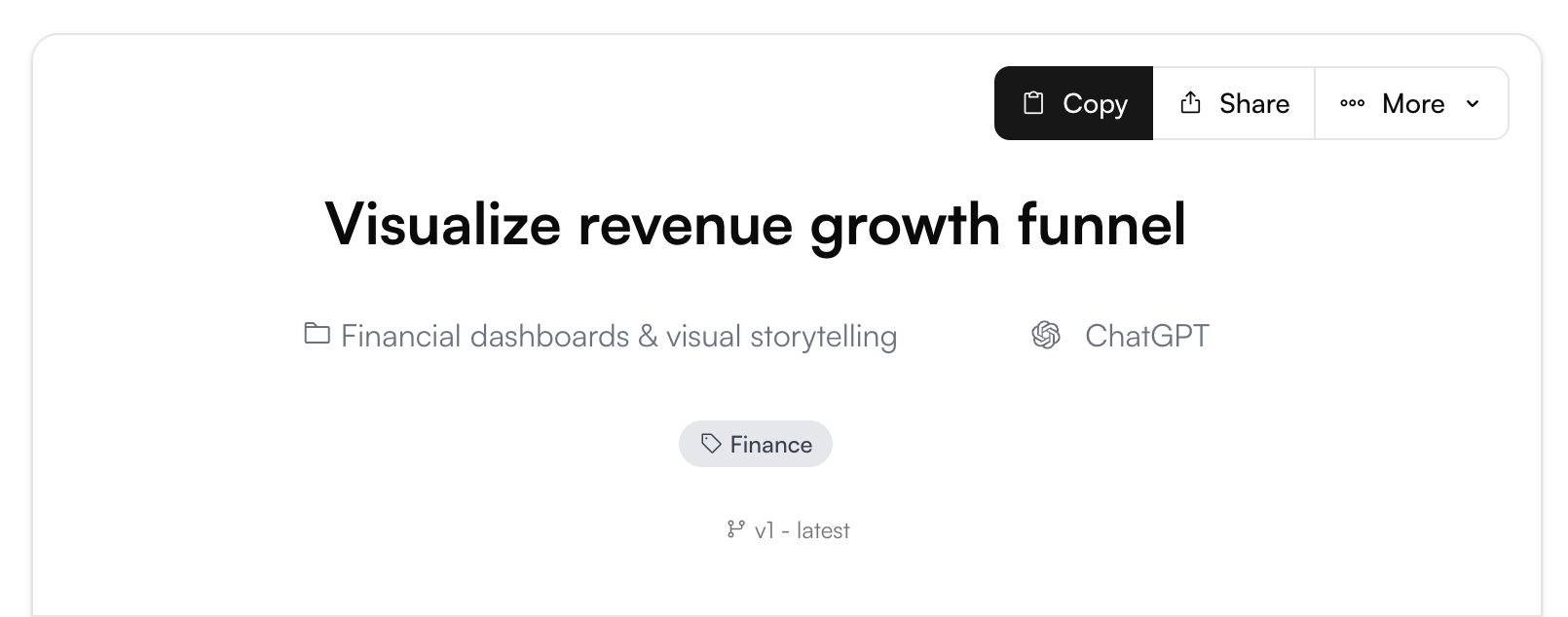Click the word growth in the title
The image size is (1568, 617).
pos(905,224)
